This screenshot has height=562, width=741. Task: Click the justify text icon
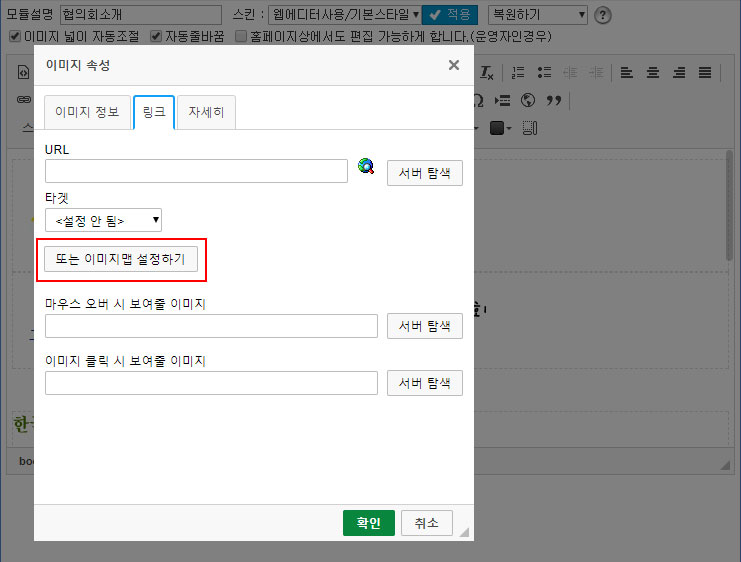(705, 72)
